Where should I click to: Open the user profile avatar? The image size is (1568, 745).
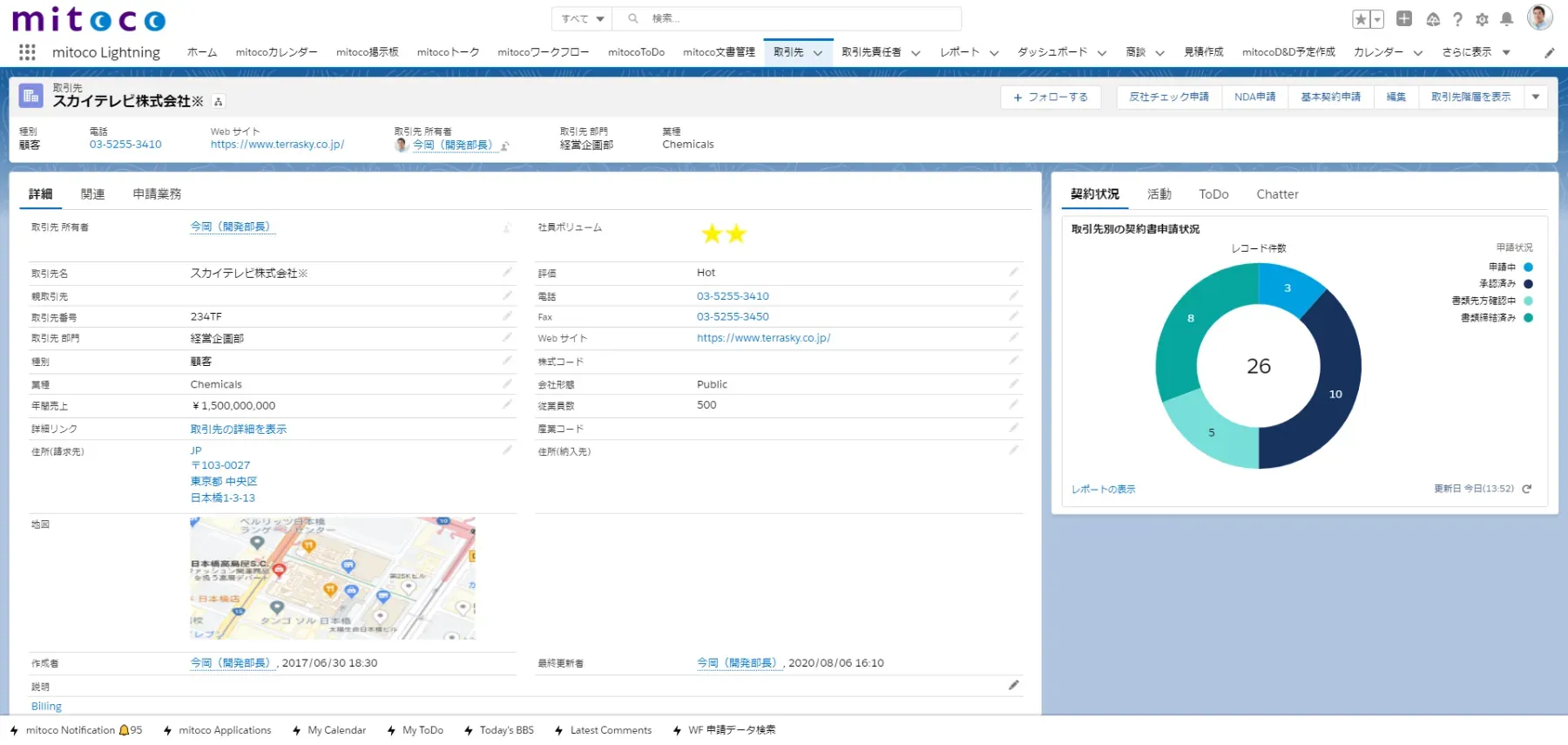tap(1539, 17)
